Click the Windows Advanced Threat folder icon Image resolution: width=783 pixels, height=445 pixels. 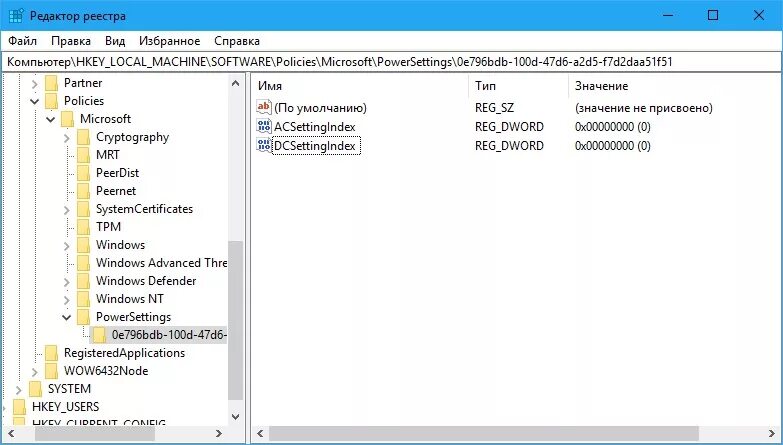tap(83, 263)
